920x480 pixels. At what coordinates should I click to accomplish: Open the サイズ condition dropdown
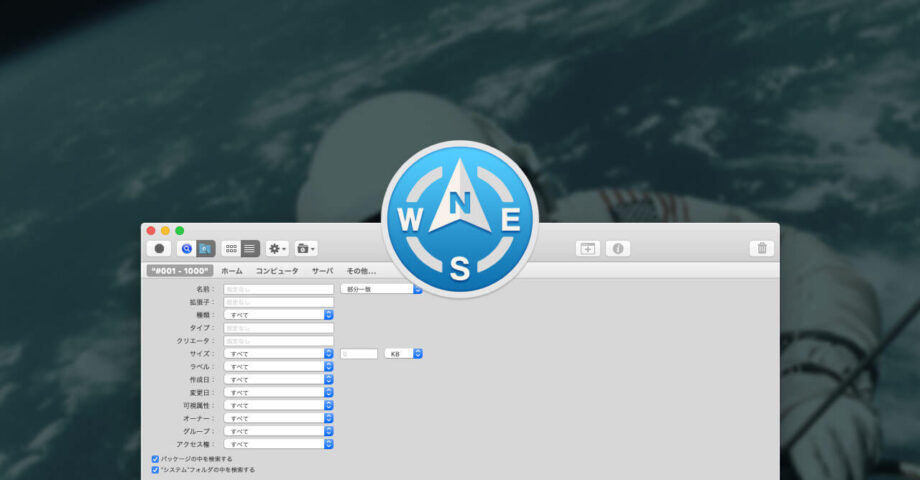tap(278, 353)
